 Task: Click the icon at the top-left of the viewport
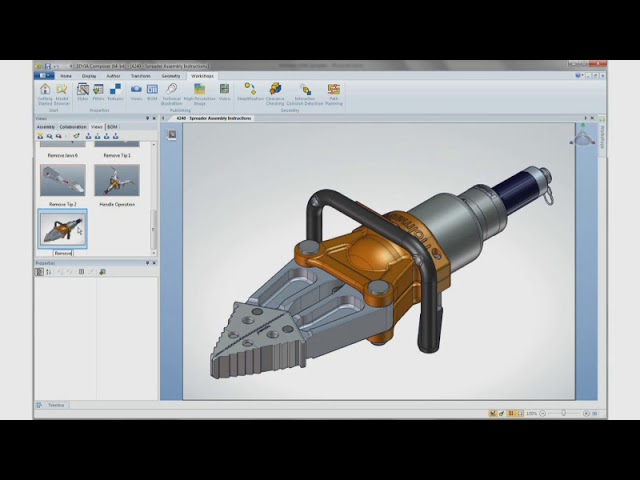pyautogui.click(x=172, y=135)
